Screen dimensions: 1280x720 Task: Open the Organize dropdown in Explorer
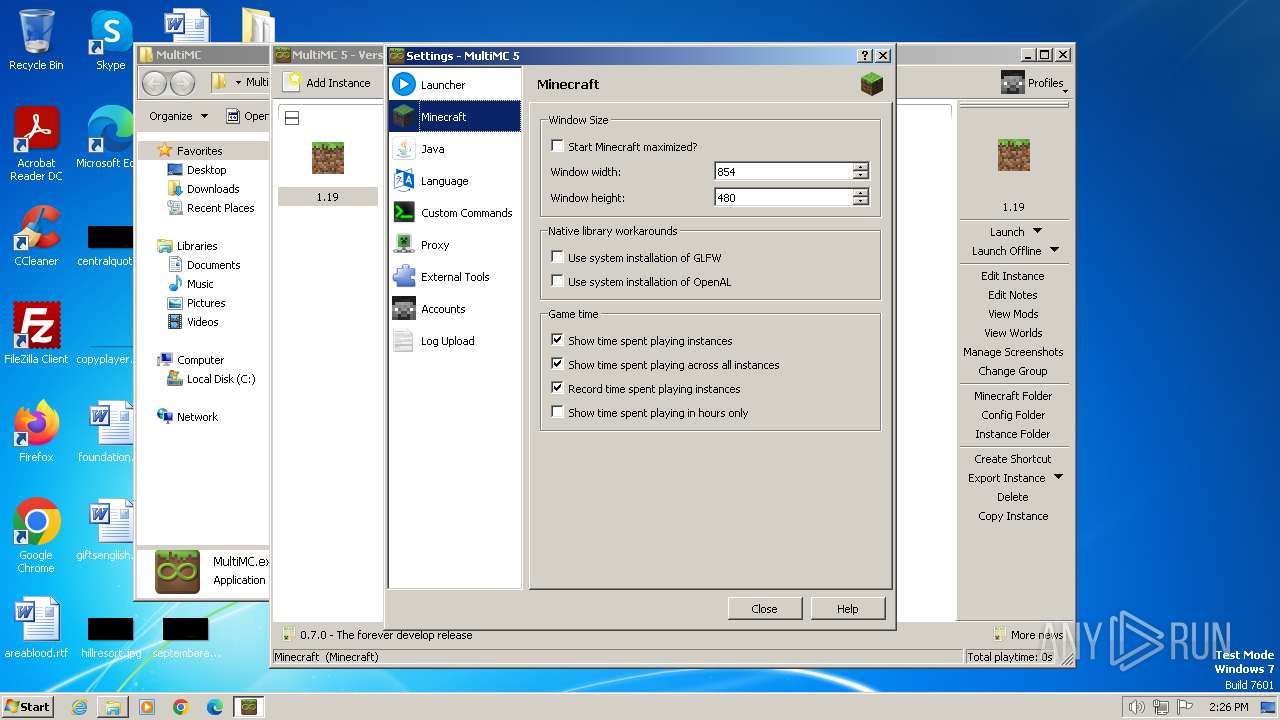[178, 116]
